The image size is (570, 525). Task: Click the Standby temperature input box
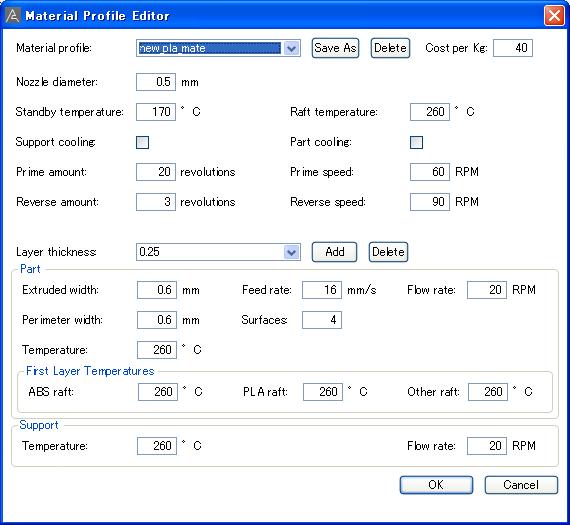click(156, 112)
